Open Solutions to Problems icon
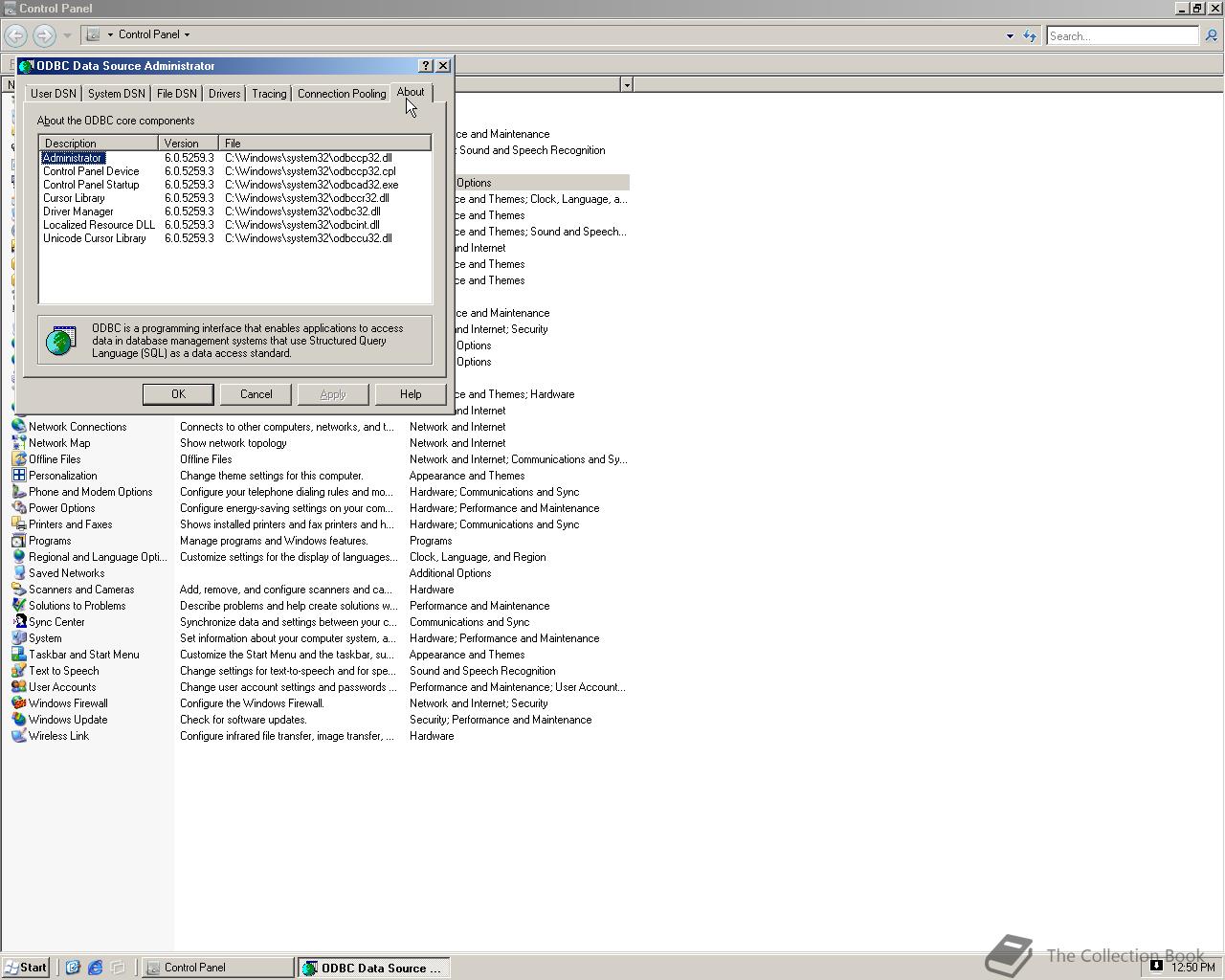Screen dimensions: 1225x980 [18, 606]
